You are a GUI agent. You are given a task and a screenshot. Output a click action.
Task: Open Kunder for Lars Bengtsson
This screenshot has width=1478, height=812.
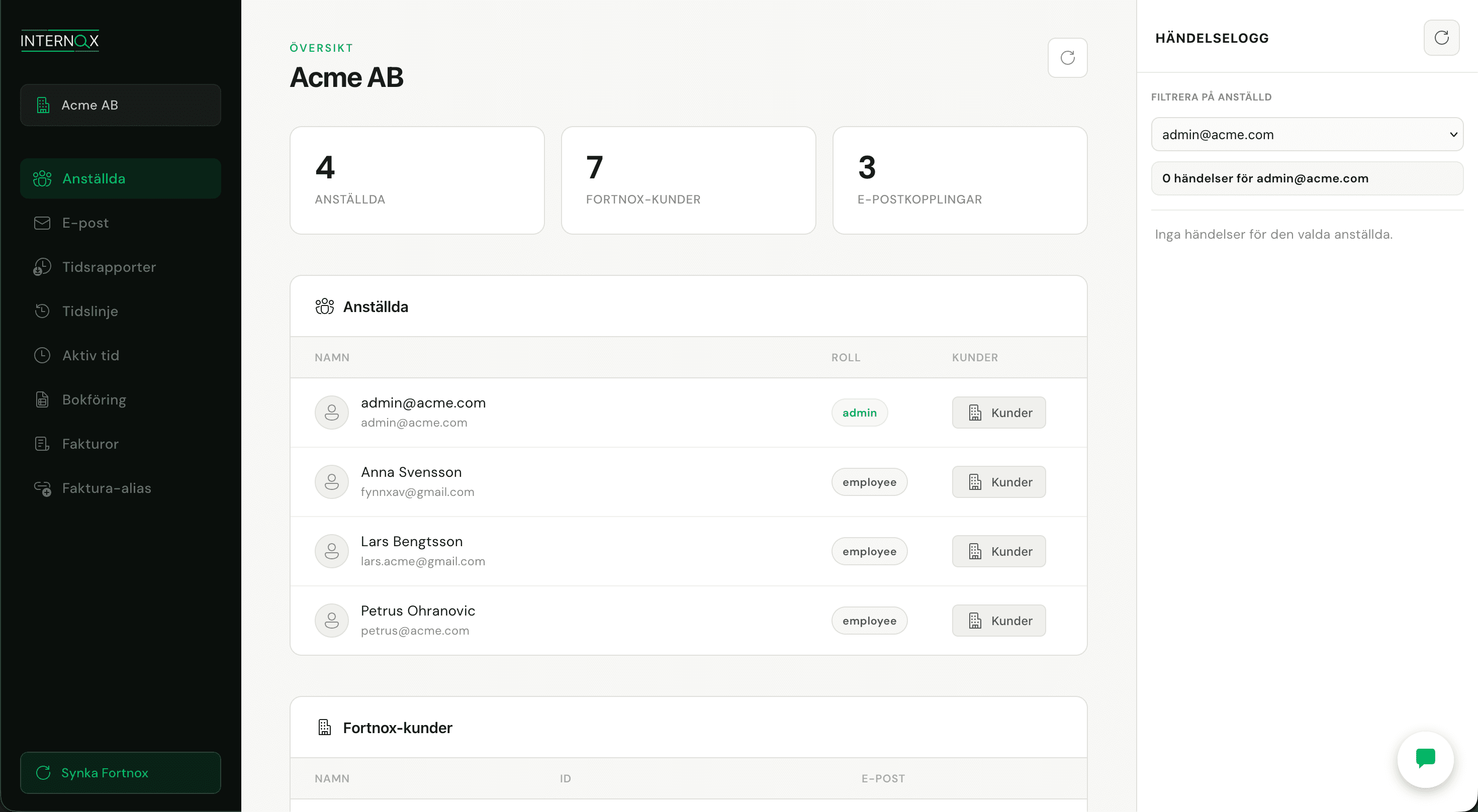[x=999, y=551]
